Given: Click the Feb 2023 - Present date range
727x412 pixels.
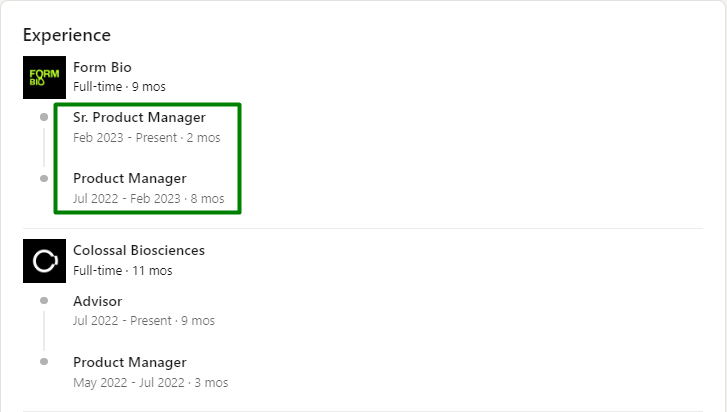Looking at the screenshot, I should (146, 138).
